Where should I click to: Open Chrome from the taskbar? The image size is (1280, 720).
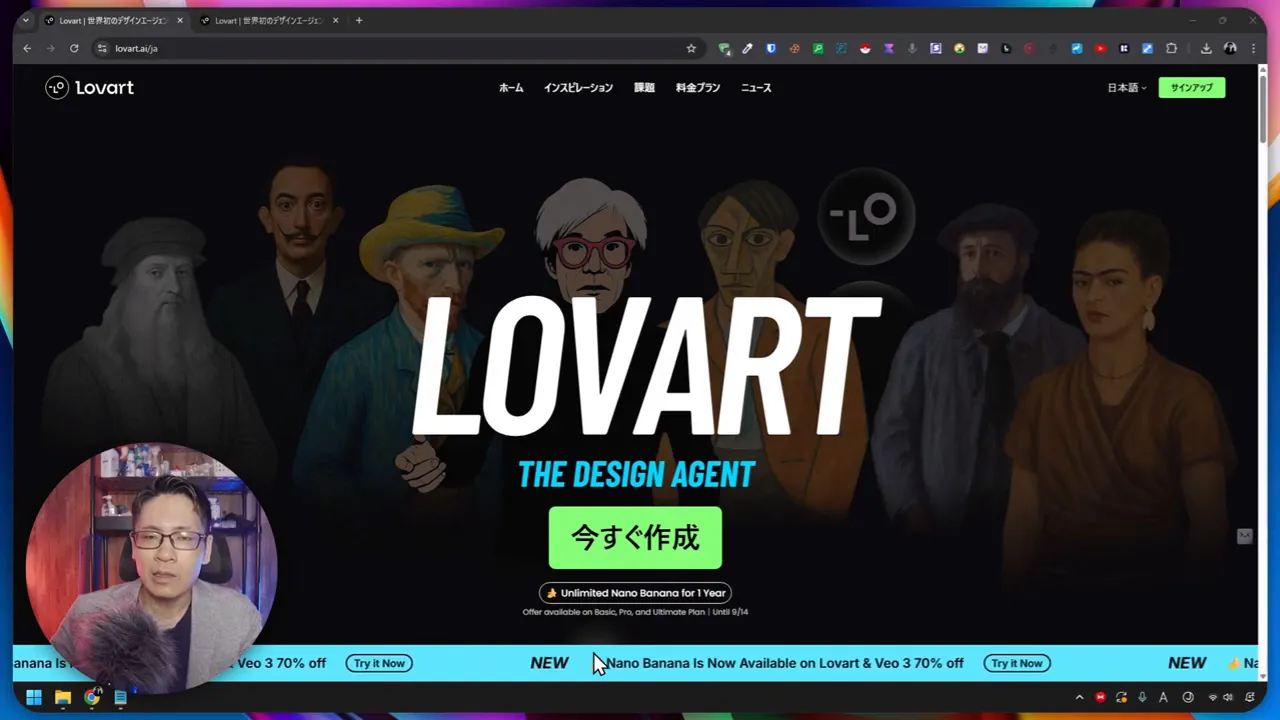click(92, 697)
